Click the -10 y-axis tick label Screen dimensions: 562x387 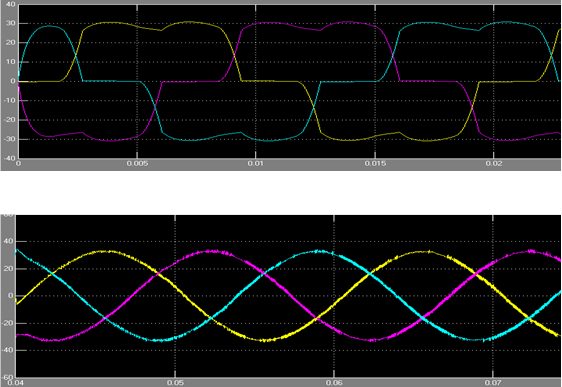[x=9, y=100]
